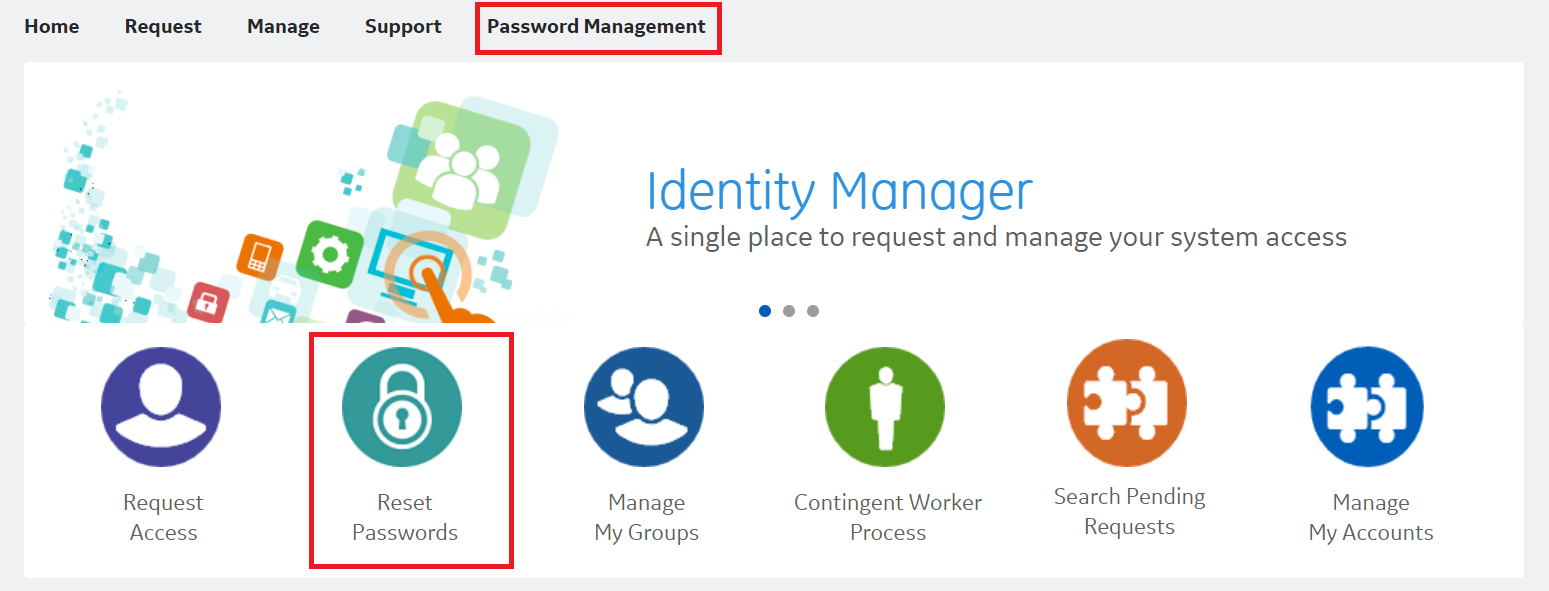Open the blue Manage My Accounts puzzle icon
The height and width of the screenshot is (591, 1549).
pos(1367,407)
